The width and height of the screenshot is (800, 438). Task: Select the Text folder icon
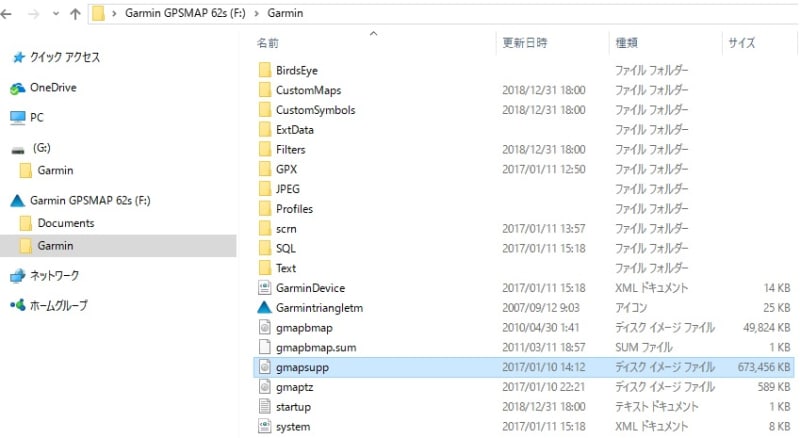click(x=265, y=268)
